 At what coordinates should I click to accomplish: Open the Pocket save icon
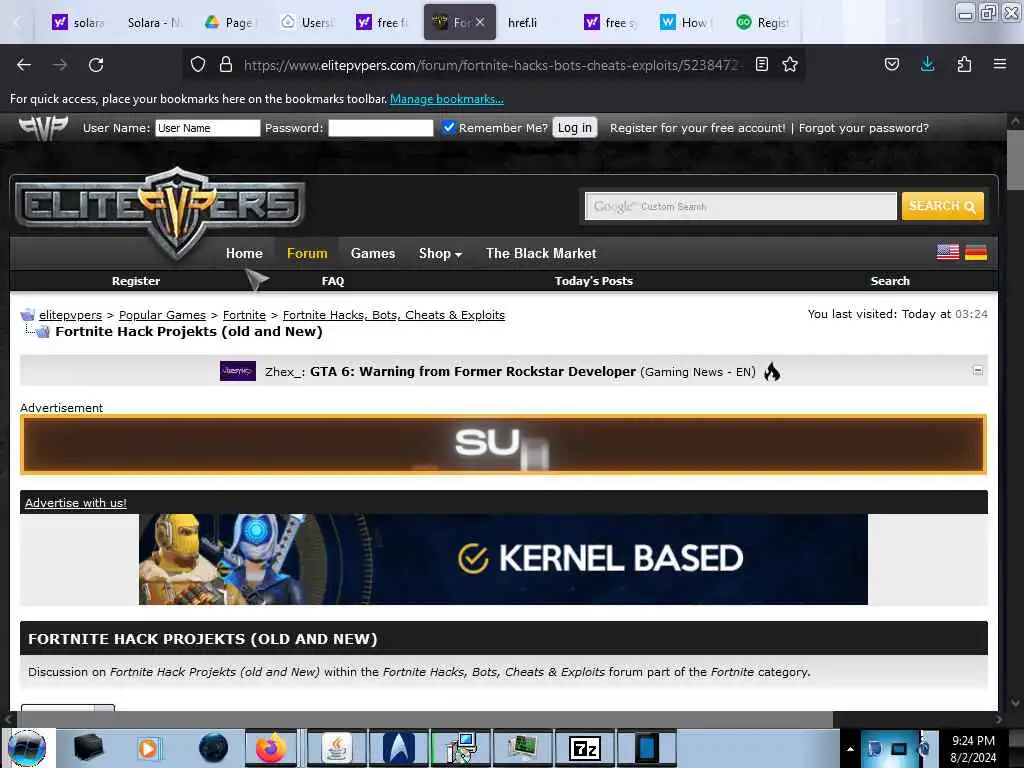pyautogui.click(x=892, y=65)
